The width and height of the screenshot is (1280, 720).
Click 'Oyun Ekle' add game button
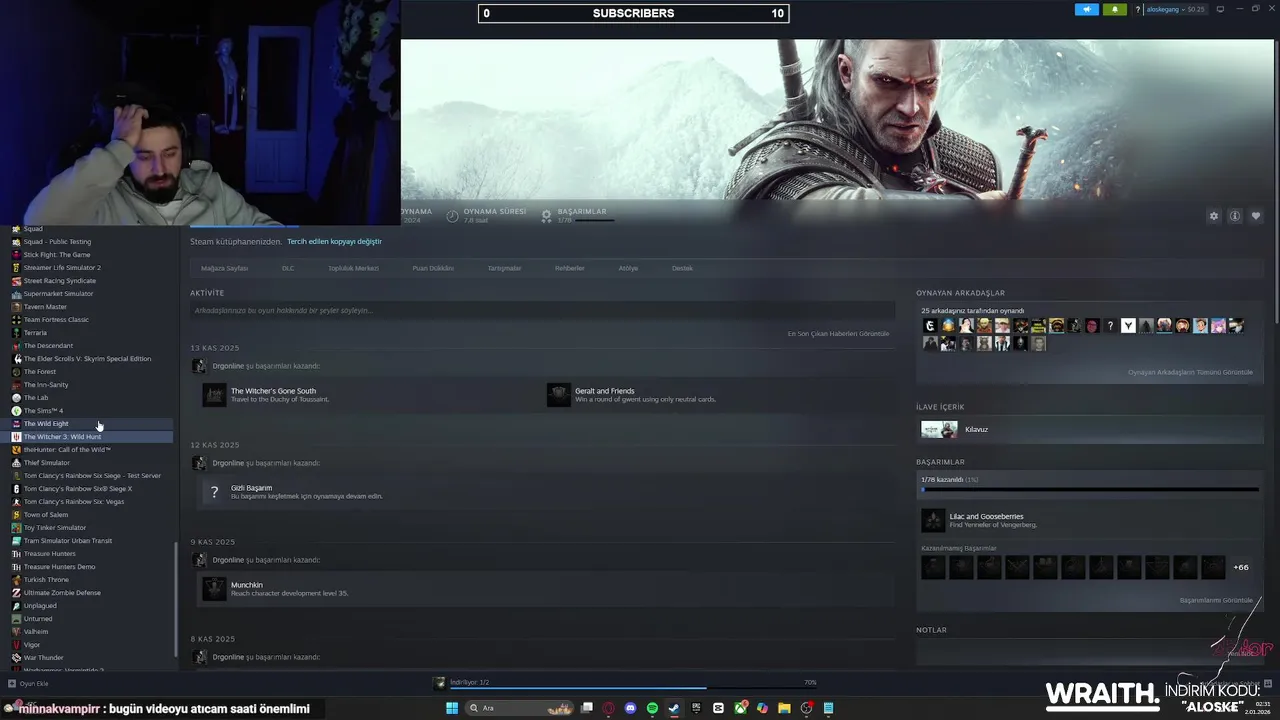[x=28, y=684]
